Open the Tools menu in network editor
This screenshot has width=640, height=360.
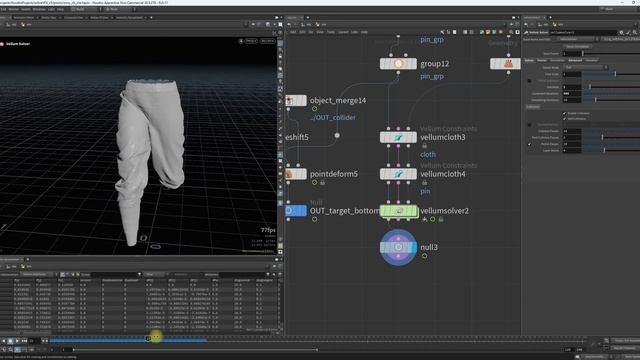pyautogui.click(x=331, y=32)
